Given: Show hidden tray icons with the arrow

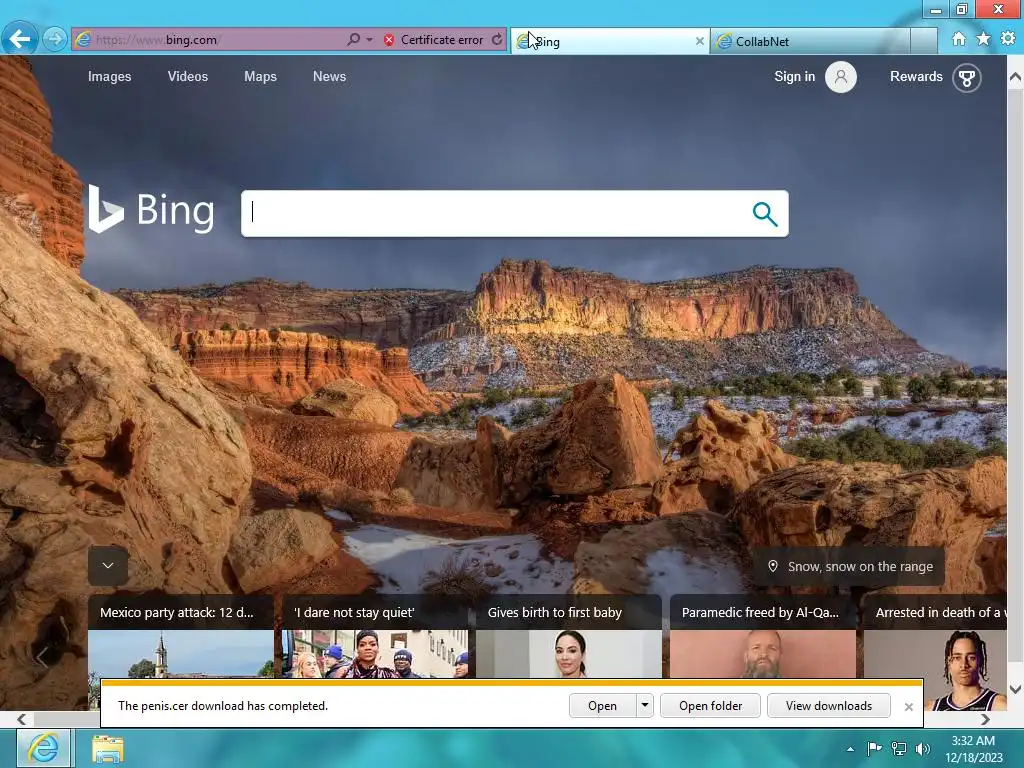Looking at the screenshot, I should [x=850, y=749].
